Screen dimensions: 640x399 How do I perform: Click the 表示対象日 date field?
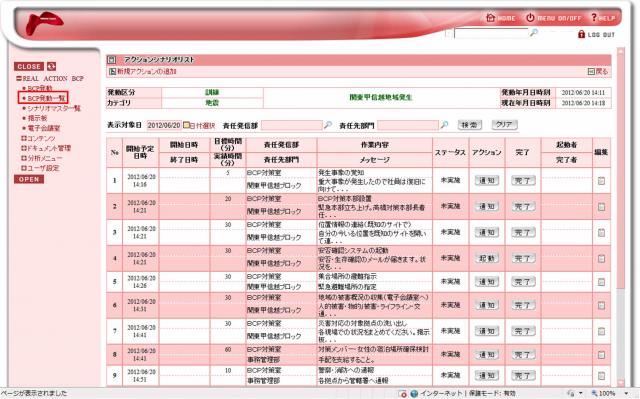pos(164,125)
